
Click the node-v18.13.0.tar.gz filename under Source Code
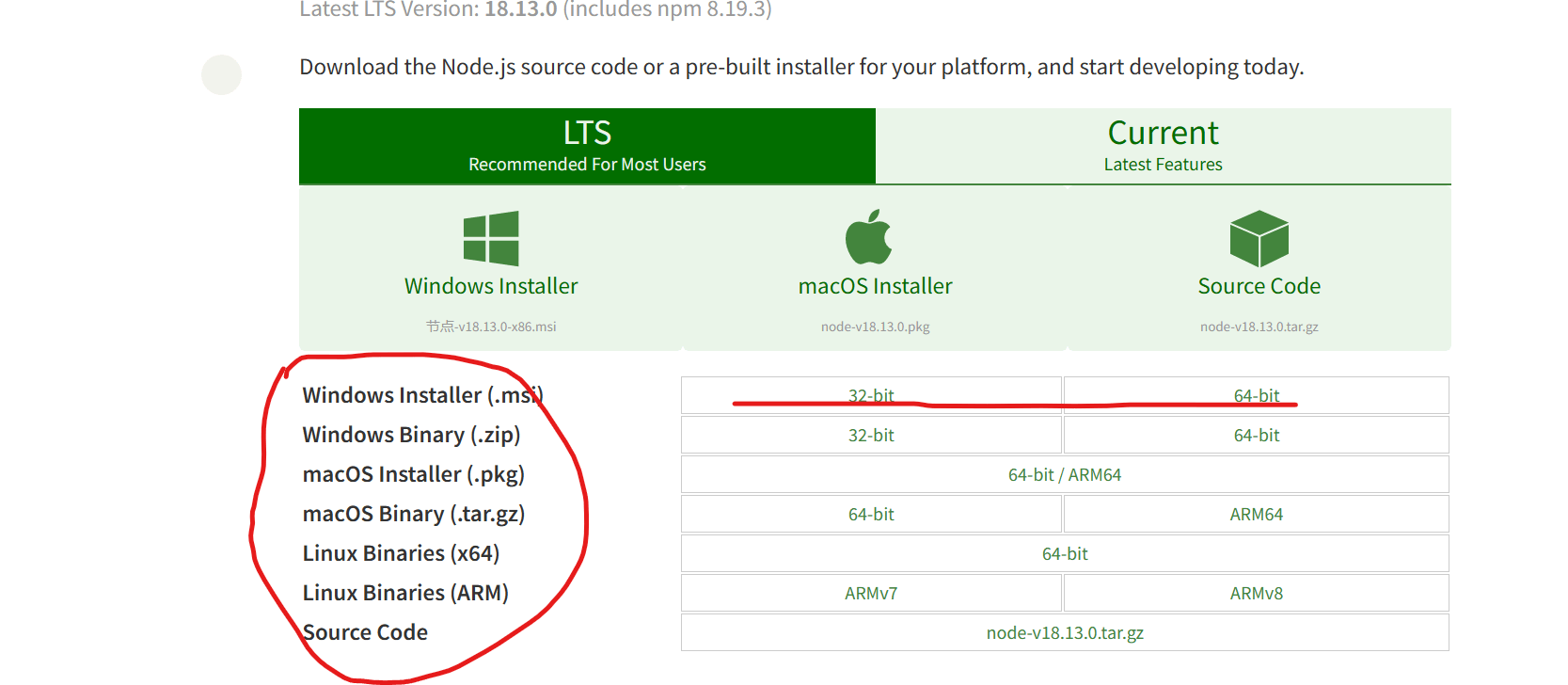point(1259,327)
